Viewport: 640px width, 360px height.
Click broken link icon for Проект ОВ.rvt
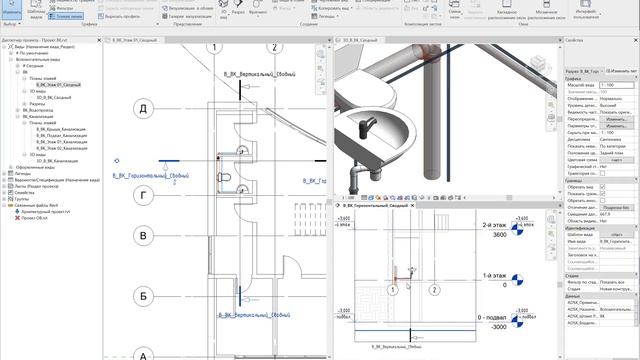click(x=17, y=218)
